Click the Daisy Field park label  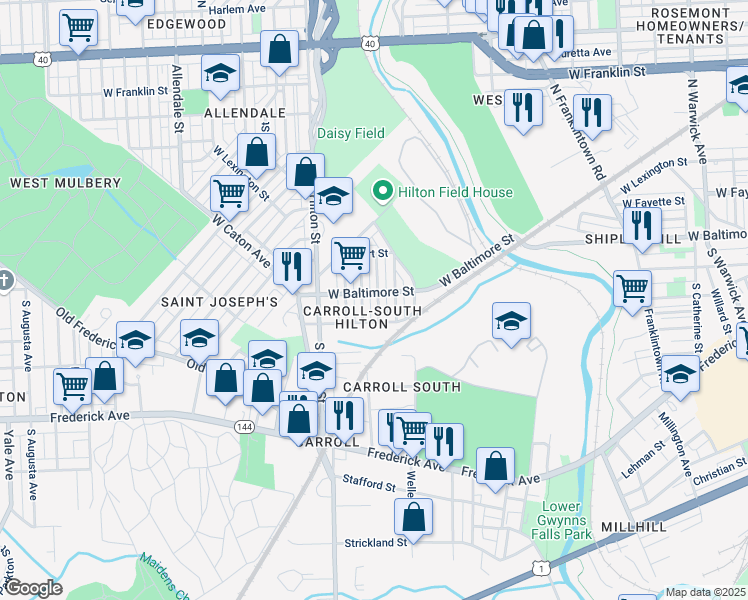tap(351, 133)
